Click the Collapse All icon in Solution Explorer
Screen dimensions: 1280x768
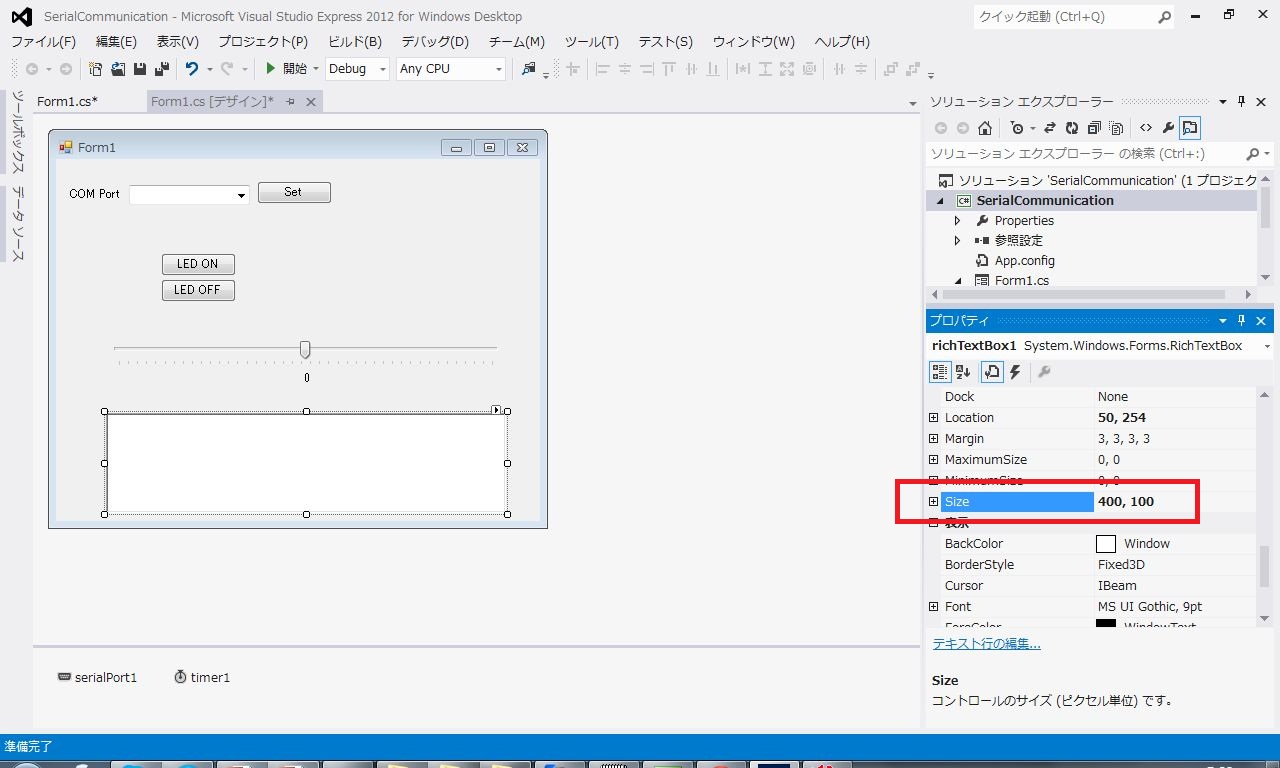click(1094, 128)
